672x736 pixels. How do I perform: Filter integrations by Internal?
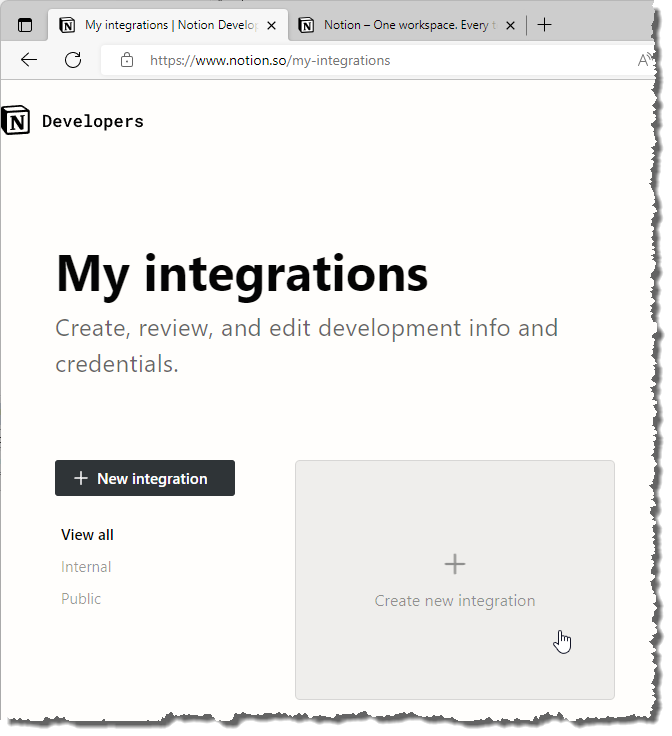[86, 567]
